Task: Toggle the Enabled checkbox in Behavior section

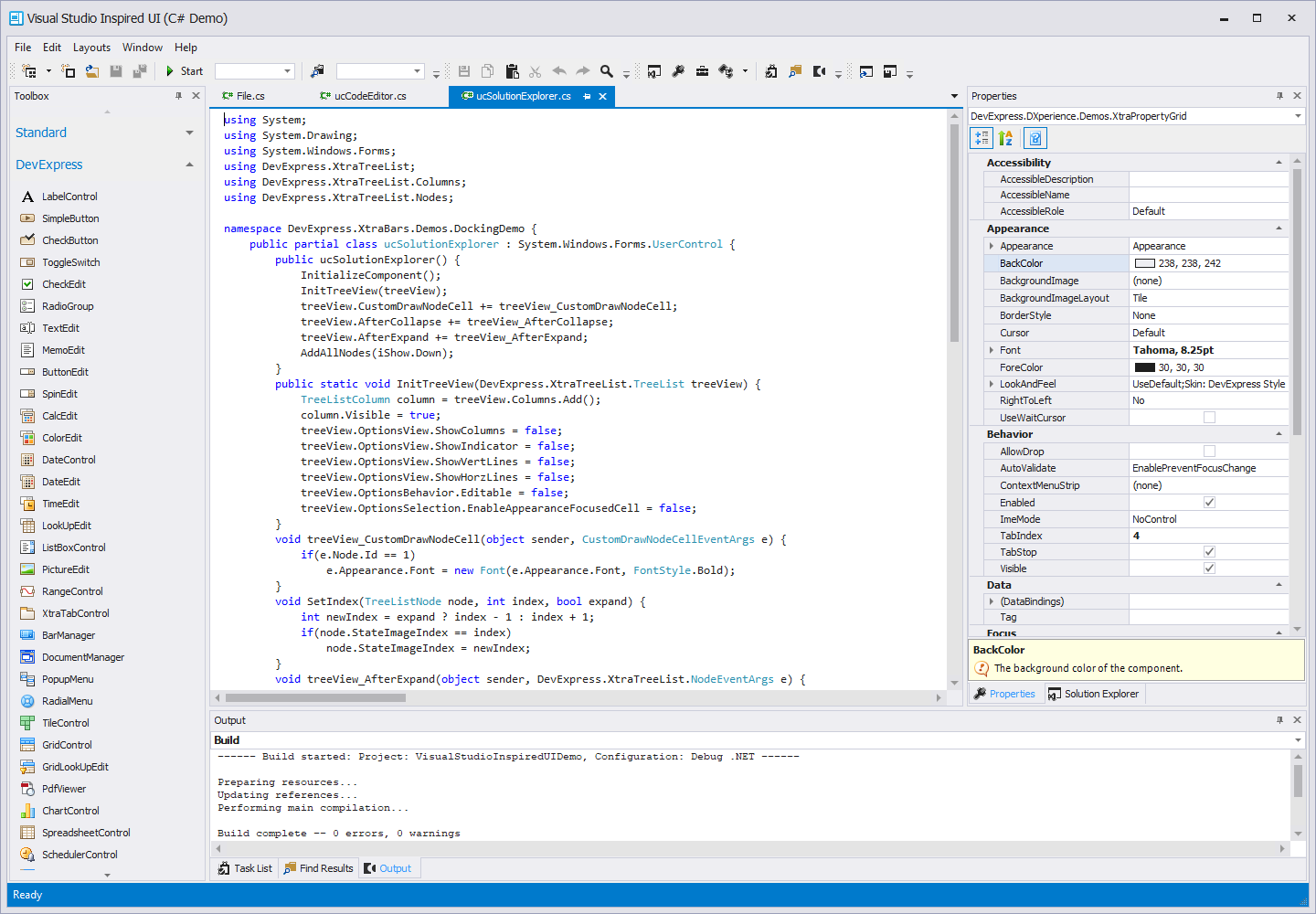Action: point(1209,502)
